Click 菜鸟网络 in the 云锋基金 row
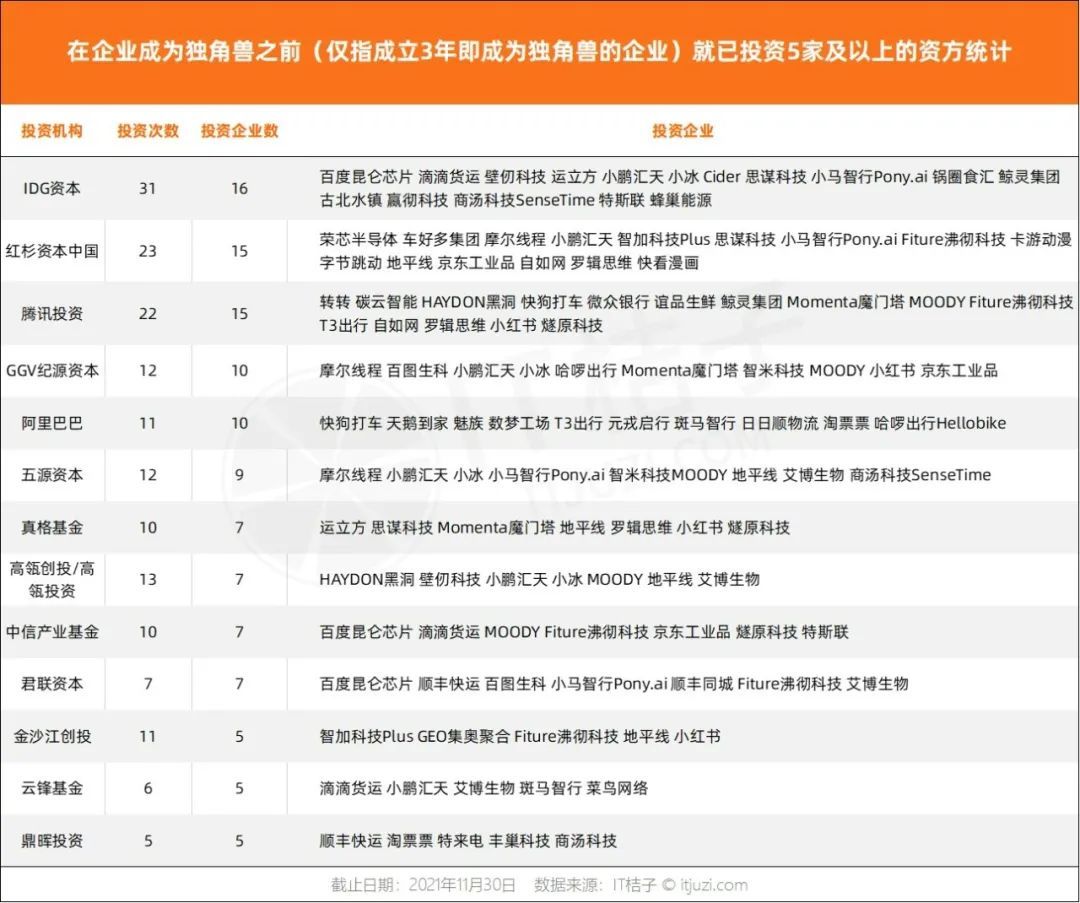The width and height of the screenshot is (1080, 903). (617, 788)
